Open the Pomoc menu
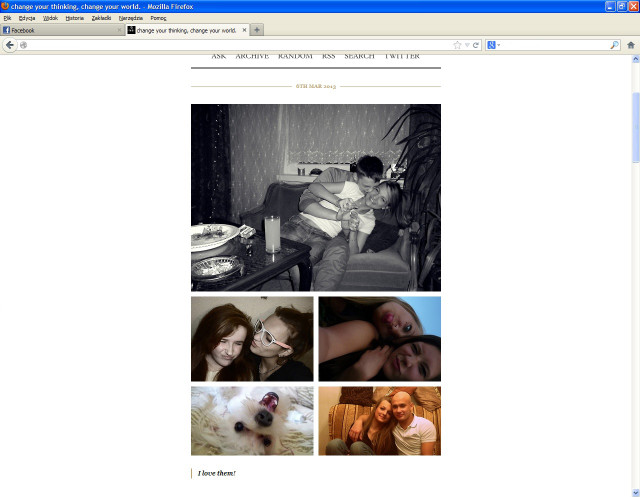Screen dimensions: 640x497 (158, 18)
